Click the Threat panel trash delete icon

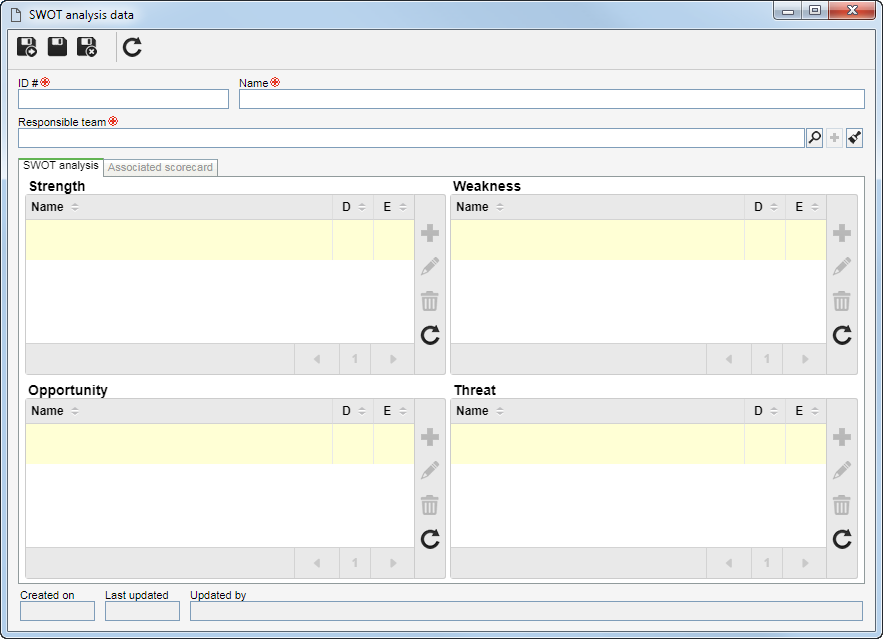point(842,505)
